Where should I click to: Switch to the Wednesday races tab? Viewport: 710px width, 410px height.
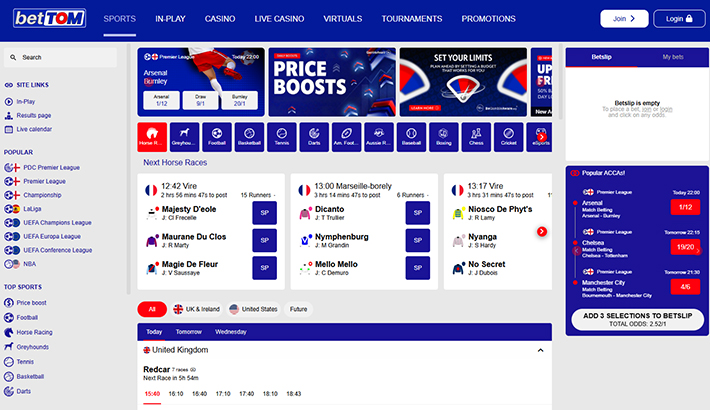(231, 332)
